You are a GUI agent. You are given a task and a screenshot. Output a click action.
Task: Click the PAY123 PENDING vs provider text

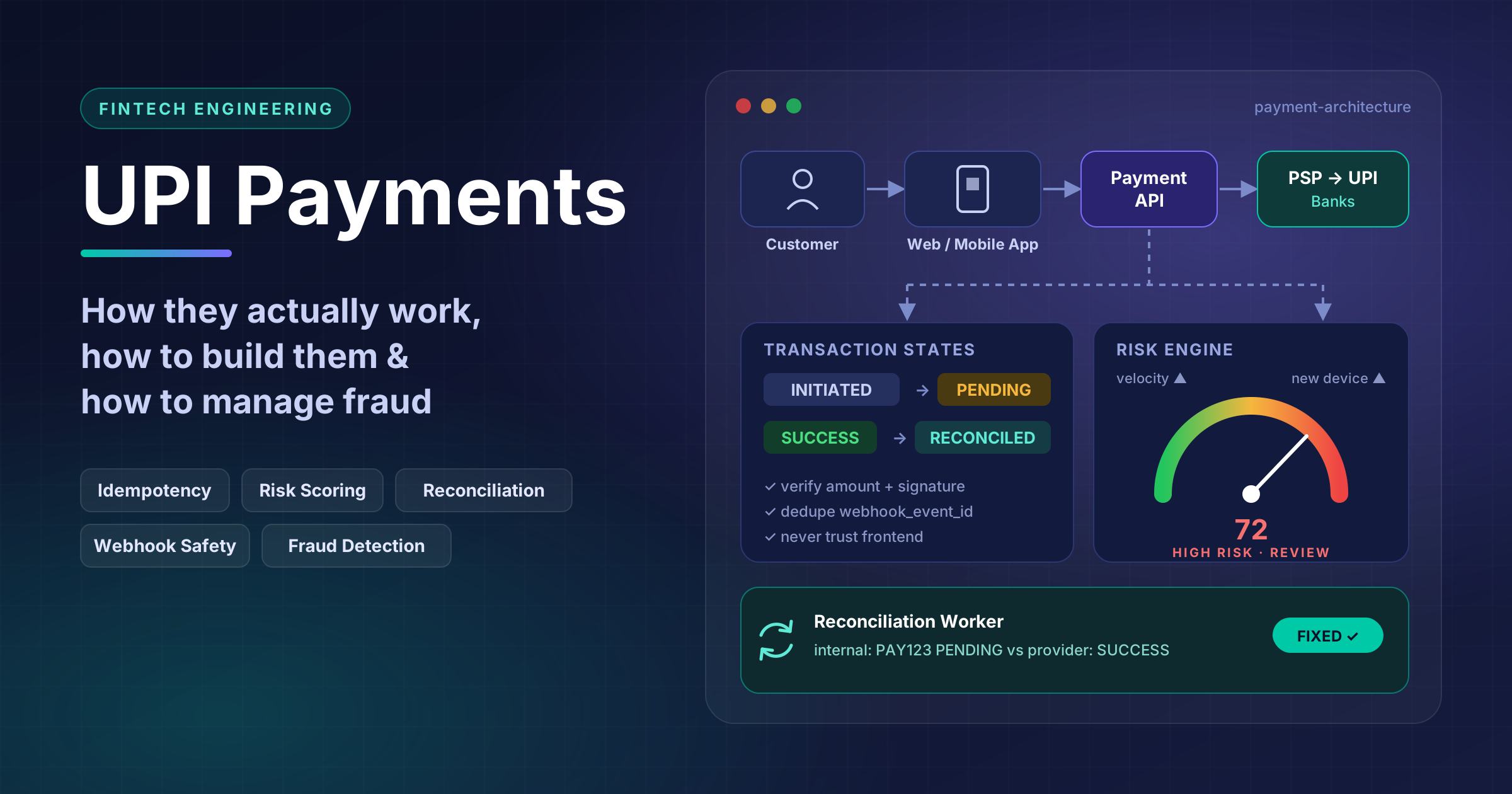click(x=991, y=650)
